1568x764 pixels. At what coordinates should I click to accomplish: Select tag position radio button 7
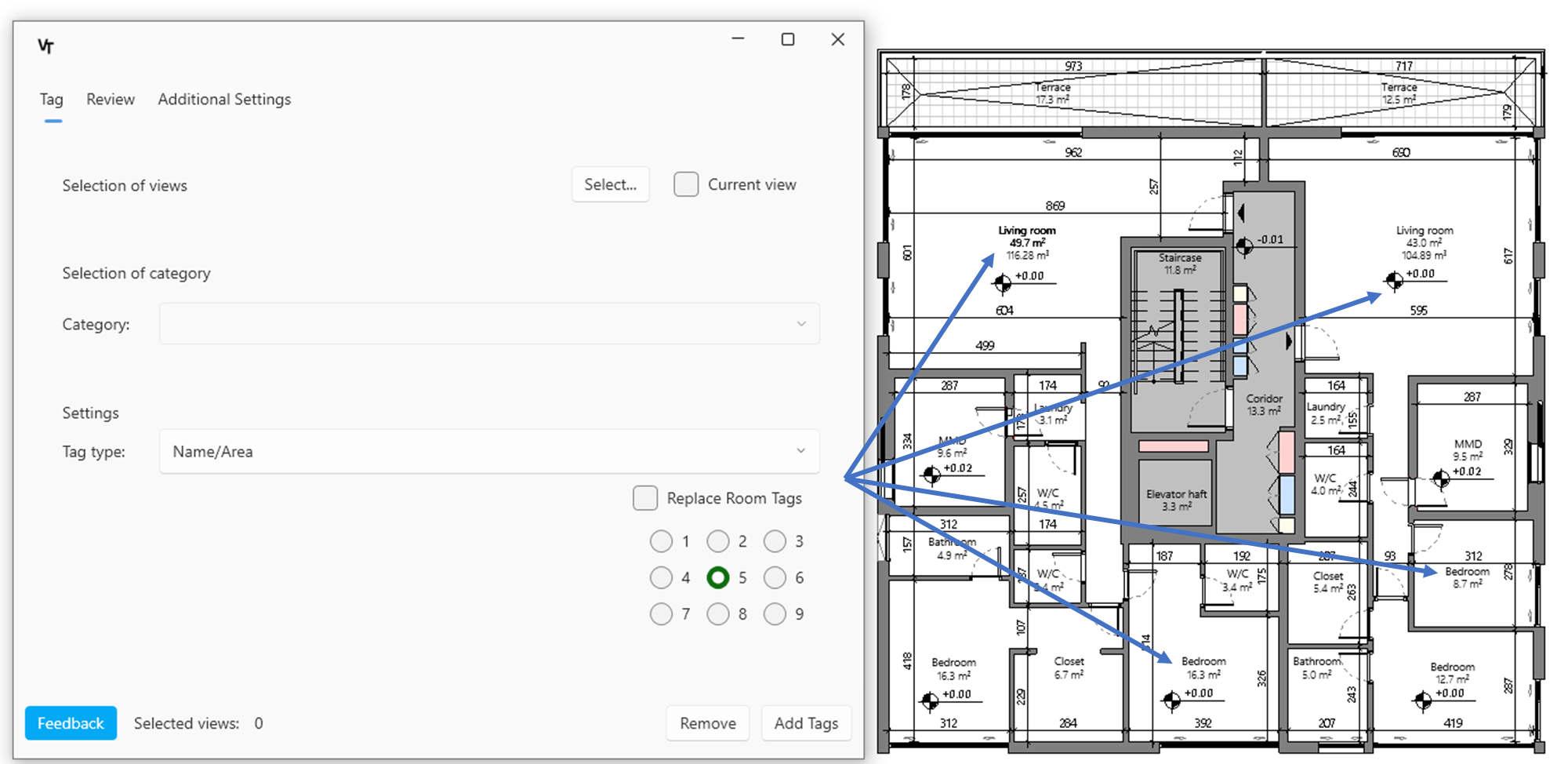pos(661,614)
